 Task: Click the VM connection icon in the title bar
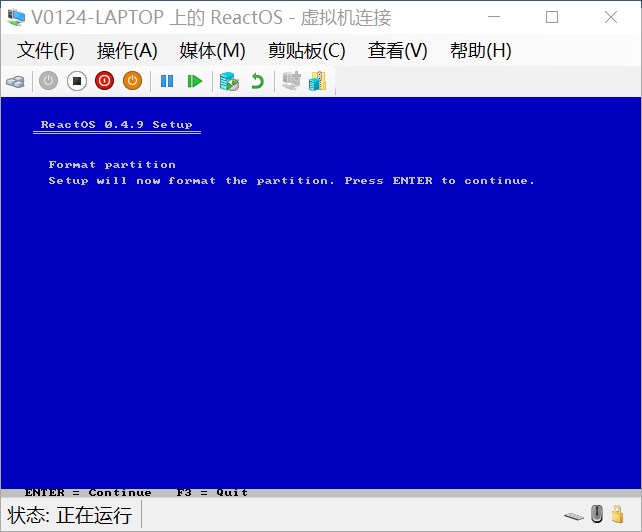(16, 18)
